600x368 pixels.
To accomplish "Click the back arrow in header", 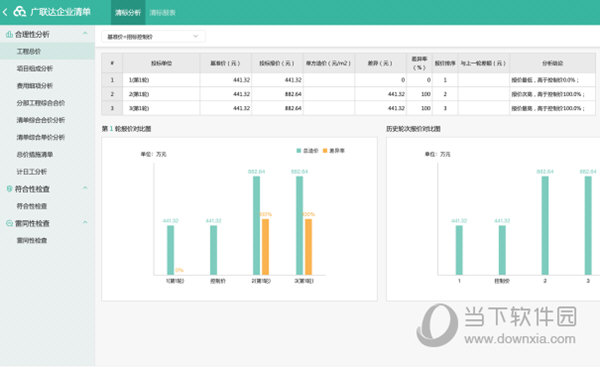I will click(x=5, y=12).
